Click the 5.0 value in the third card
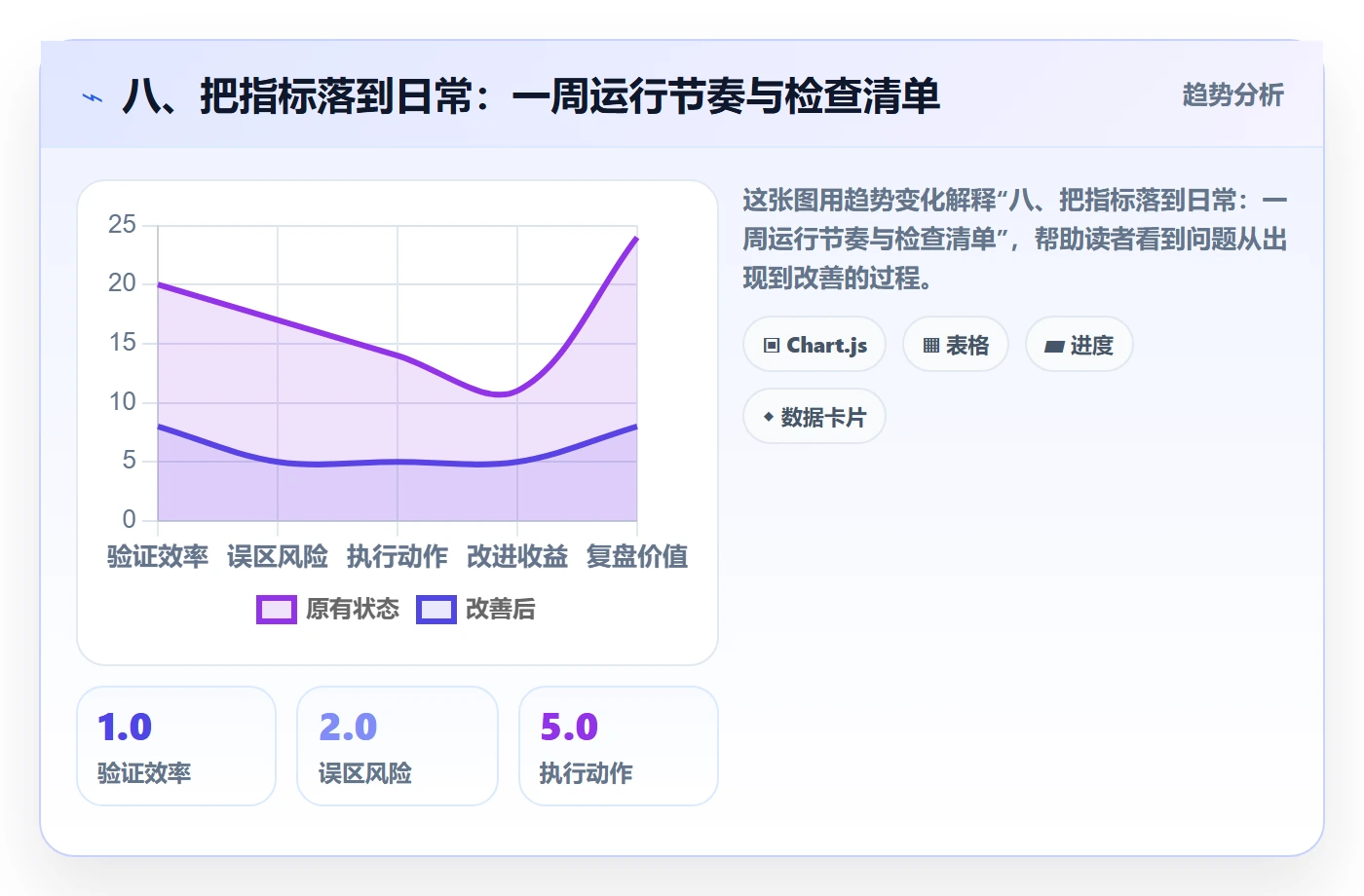 [569, 728]
